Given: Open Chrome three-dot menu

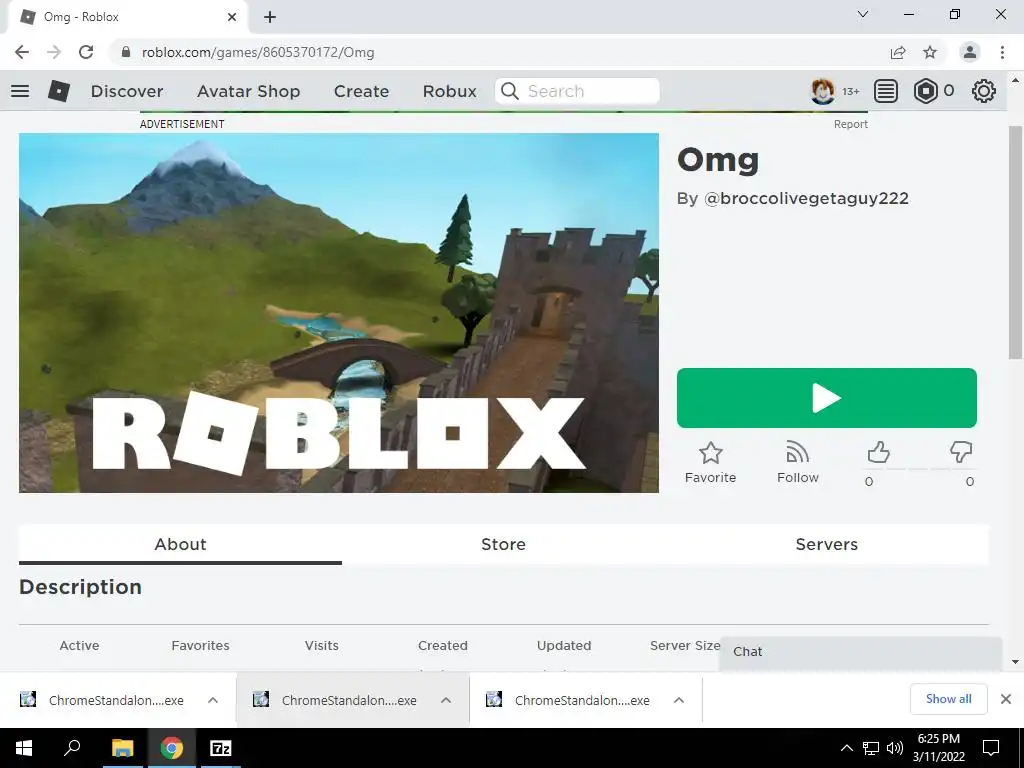Looking at the screenshot, I should (x=1002, y=52).
